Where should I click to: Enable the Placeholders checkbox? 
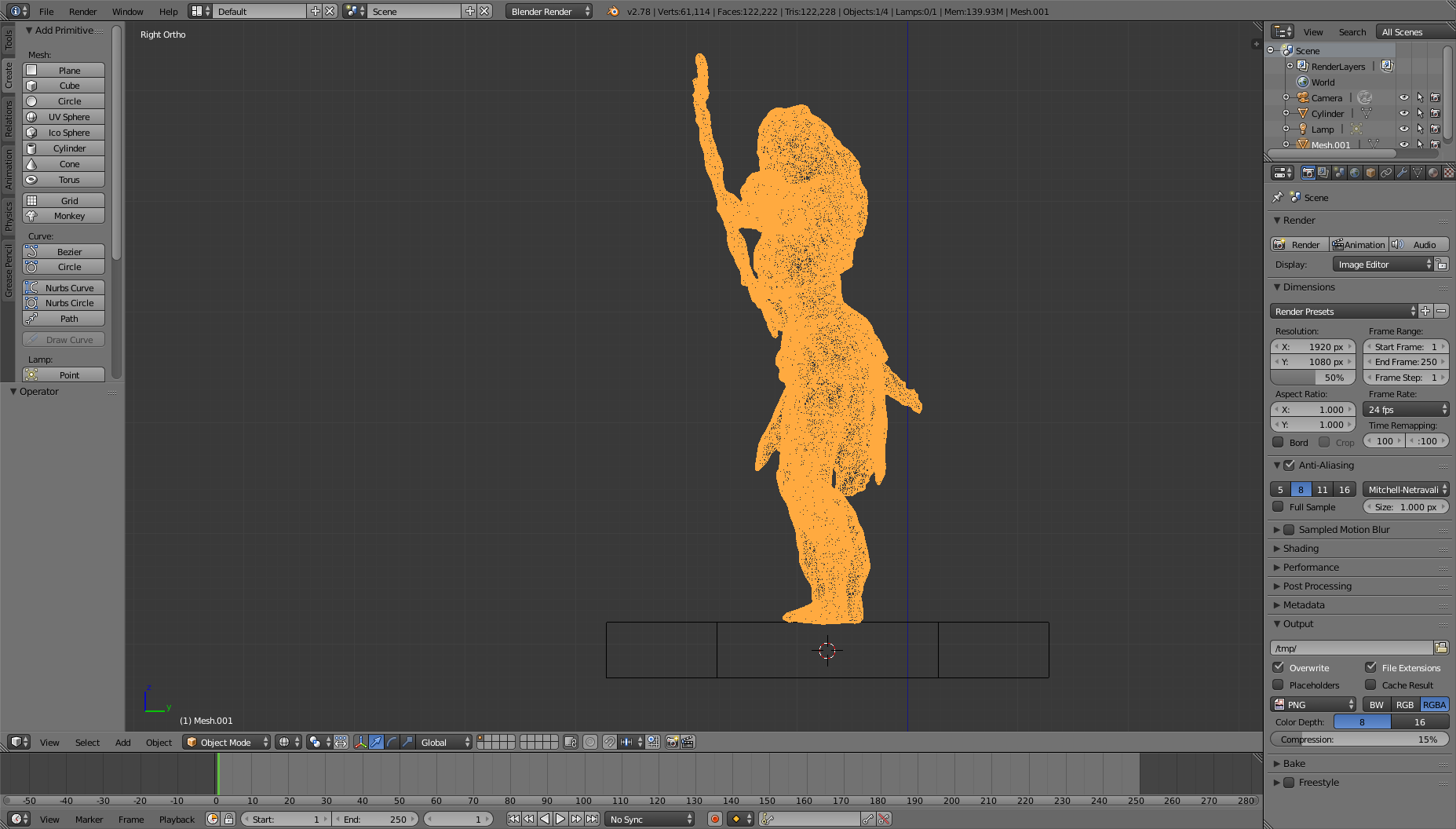coord(1278,685)
